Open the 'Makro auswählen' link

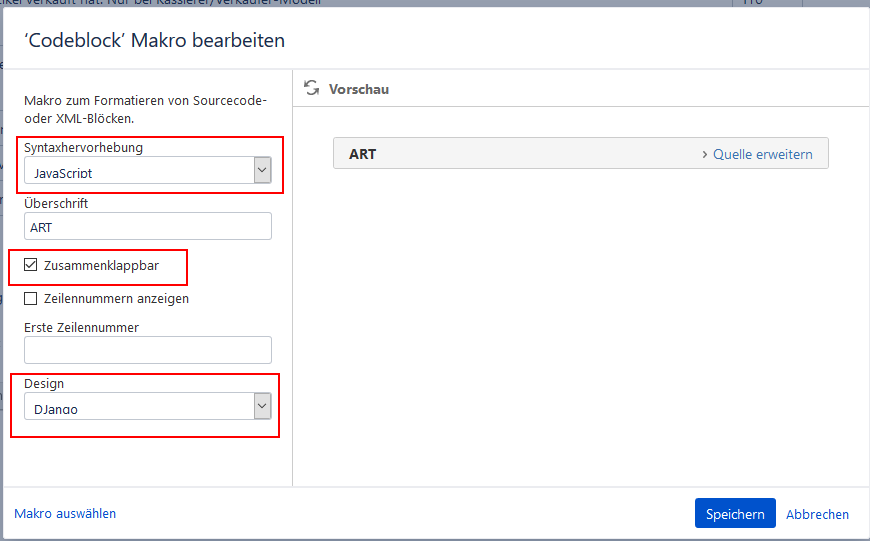65,513
